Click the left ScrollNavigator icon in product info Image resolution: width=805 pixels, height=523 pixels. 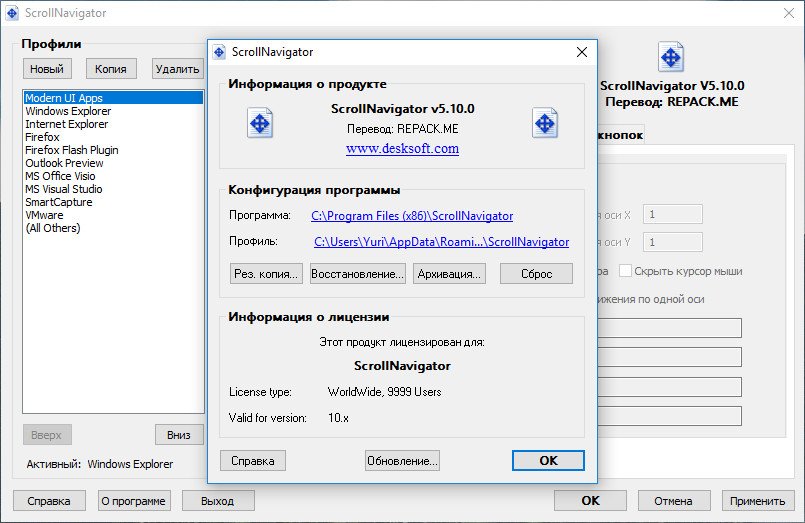[x=260, y=123]
